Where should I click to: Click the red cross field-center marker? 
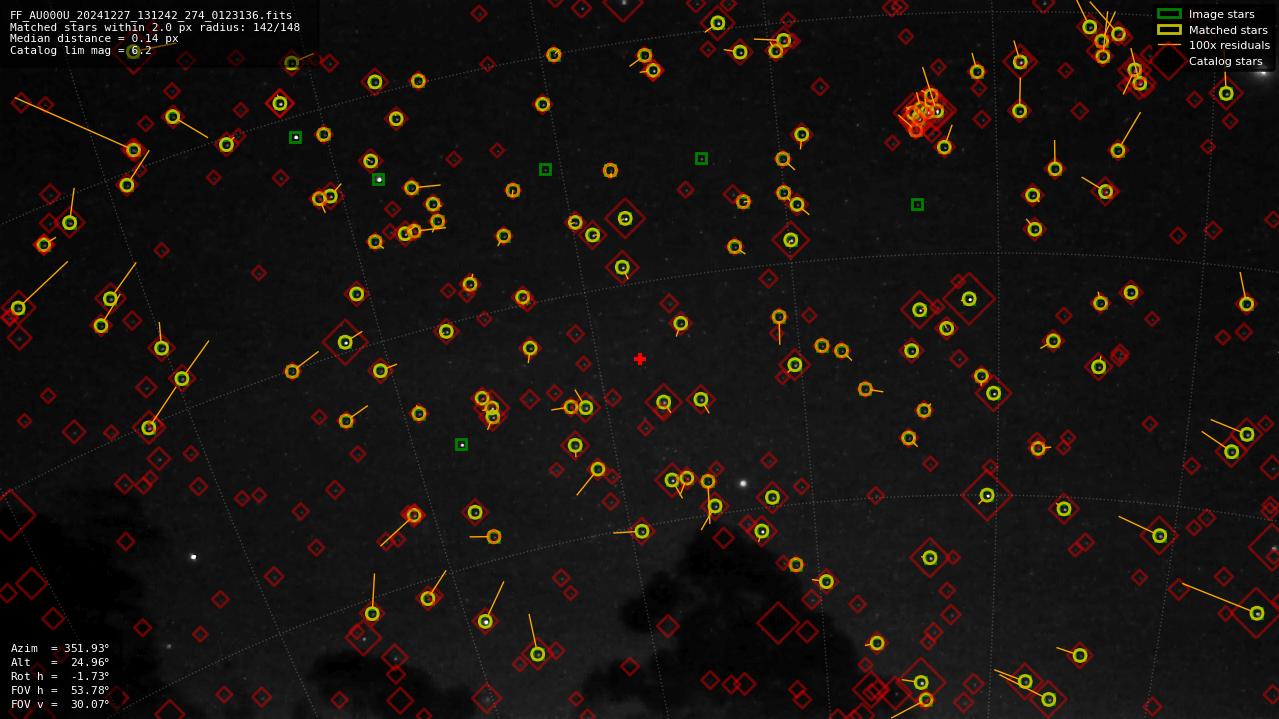640,359
